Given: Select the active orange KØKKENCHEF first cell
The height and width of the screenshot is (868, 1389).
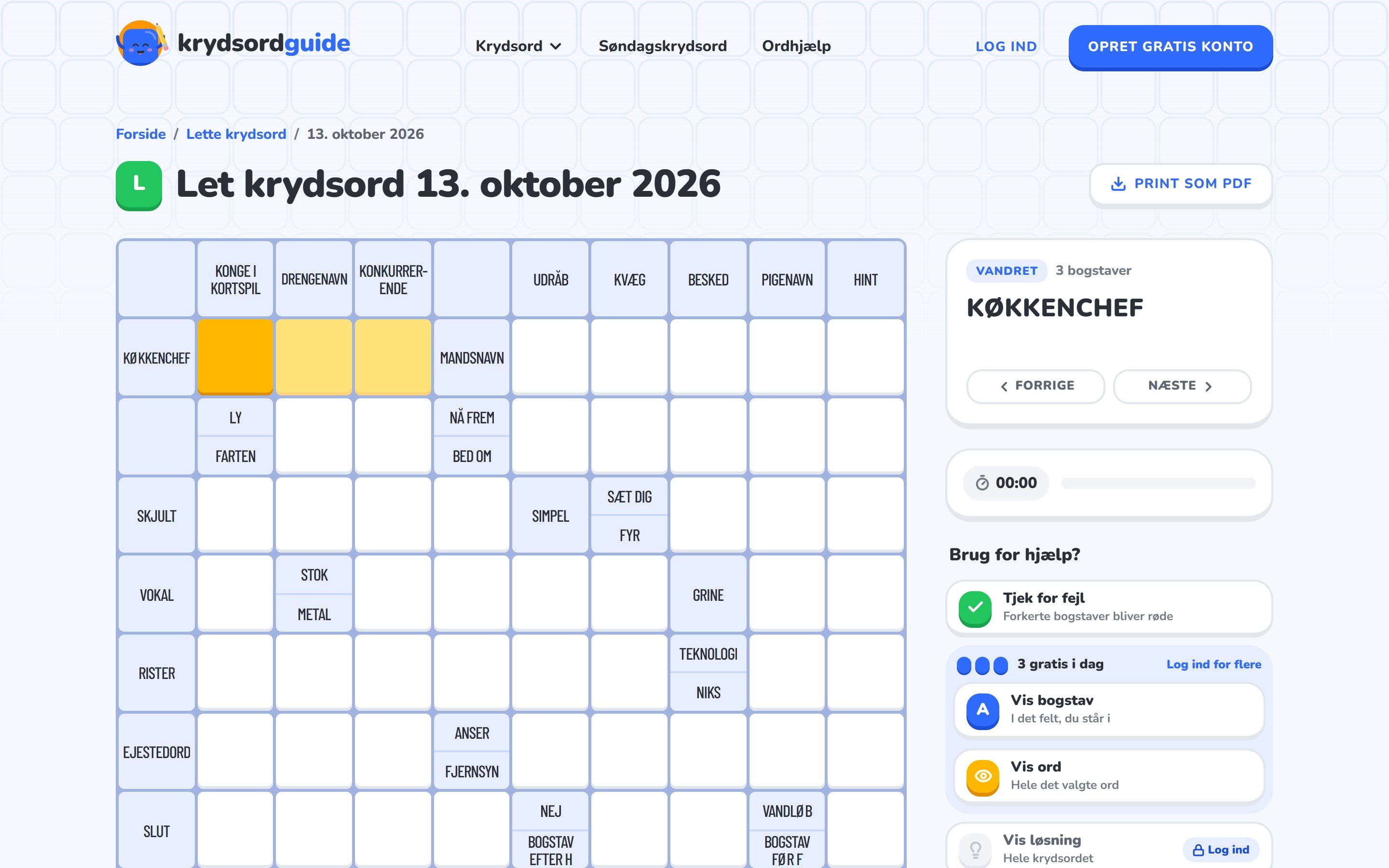Looking at the screenshot, I should point(235,357).
